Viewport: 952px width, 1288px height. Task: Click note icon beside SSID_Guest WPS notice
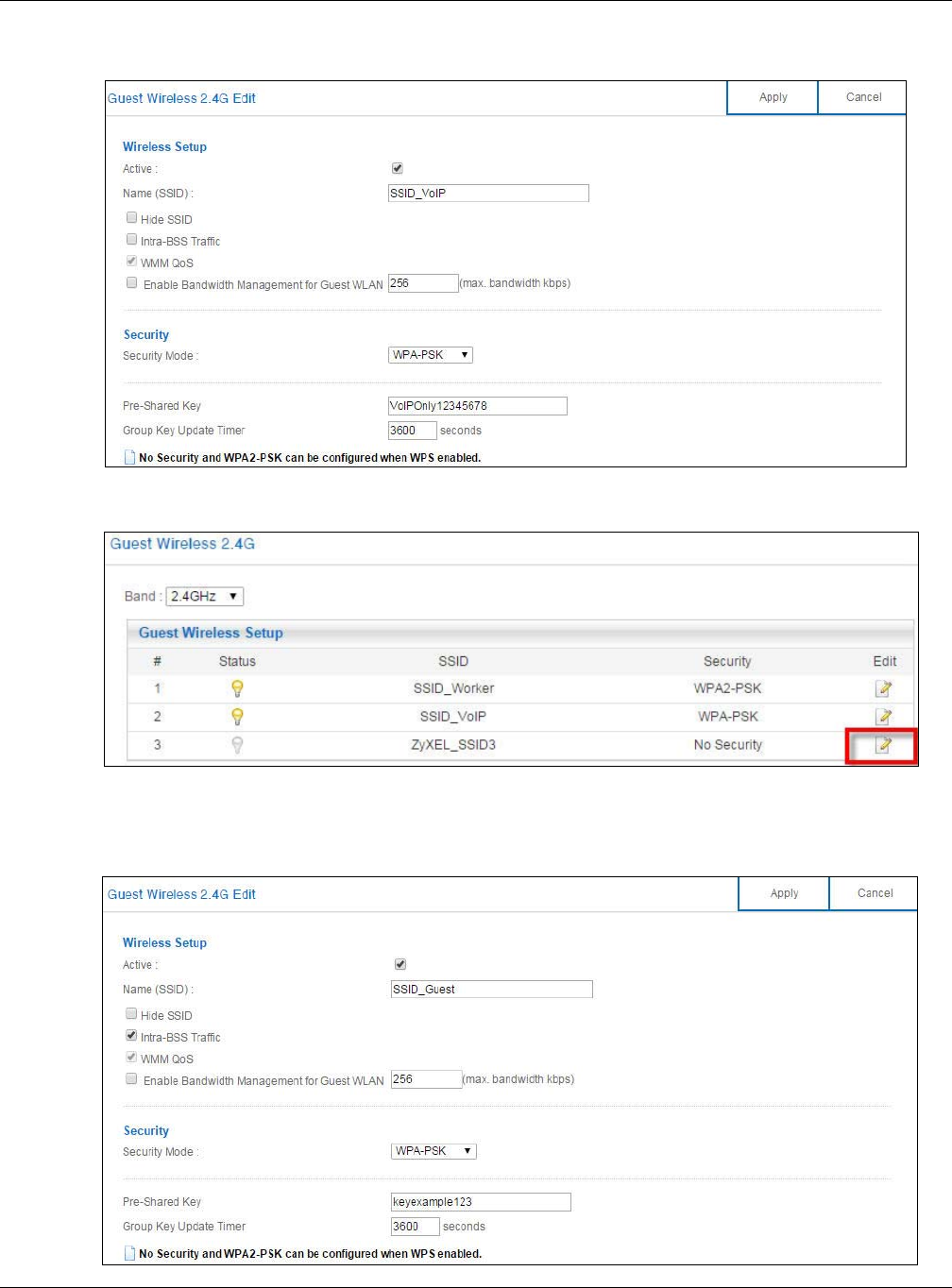[130, 1253]
